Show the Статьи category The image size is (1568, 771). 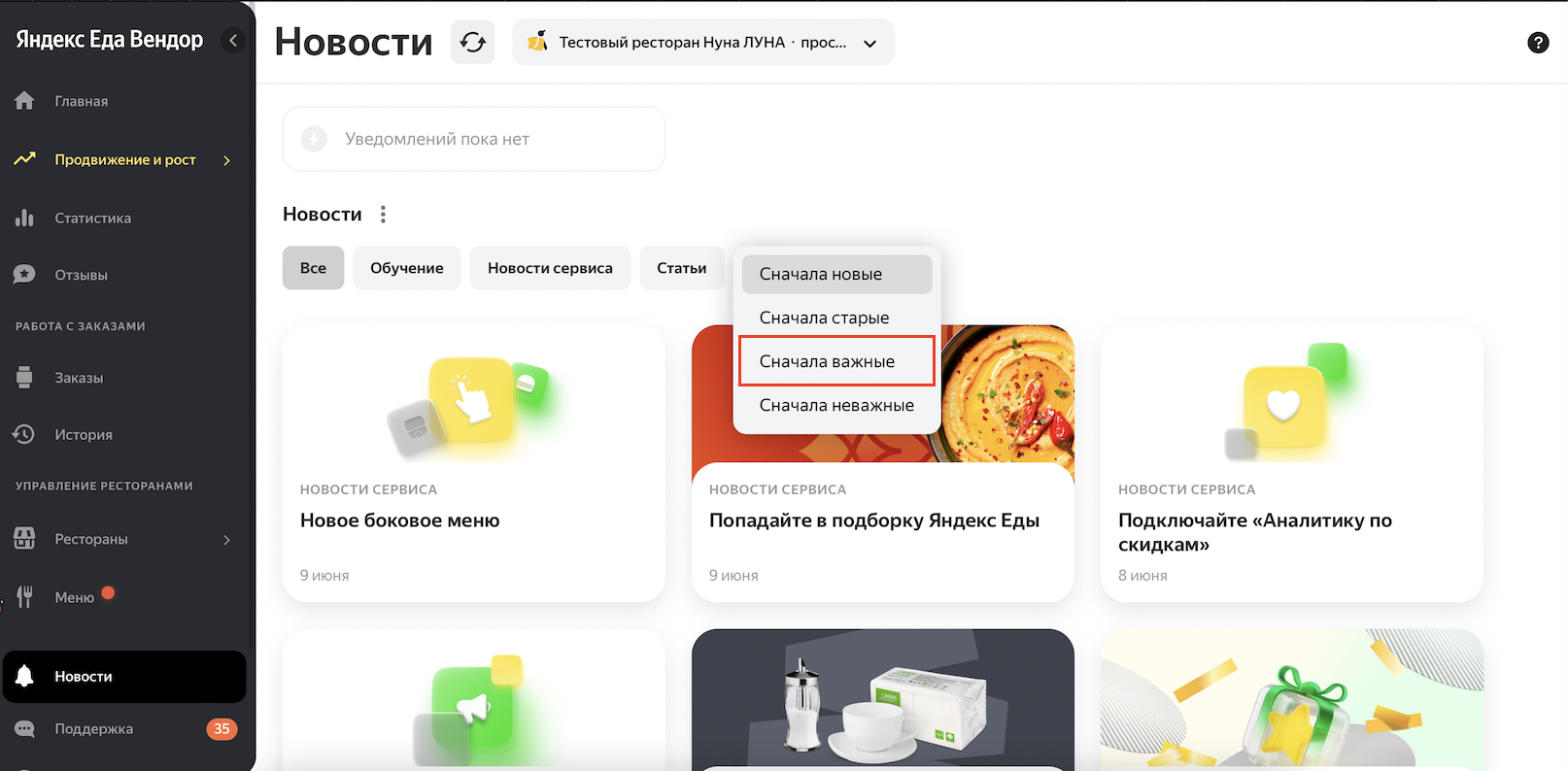coord(681,268)
